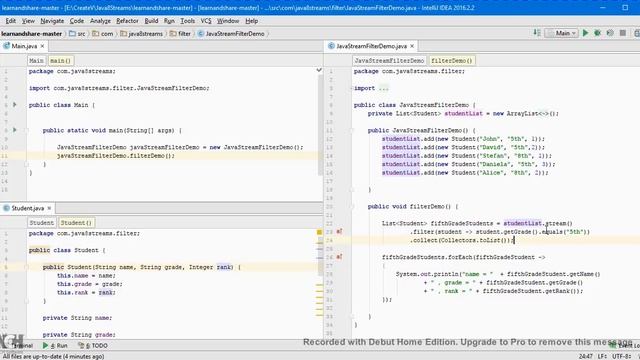Click the javaStreamFilterDemo.filterDemo() call in Main.java
The image size is (640, 360).
[x=116, y=156]
